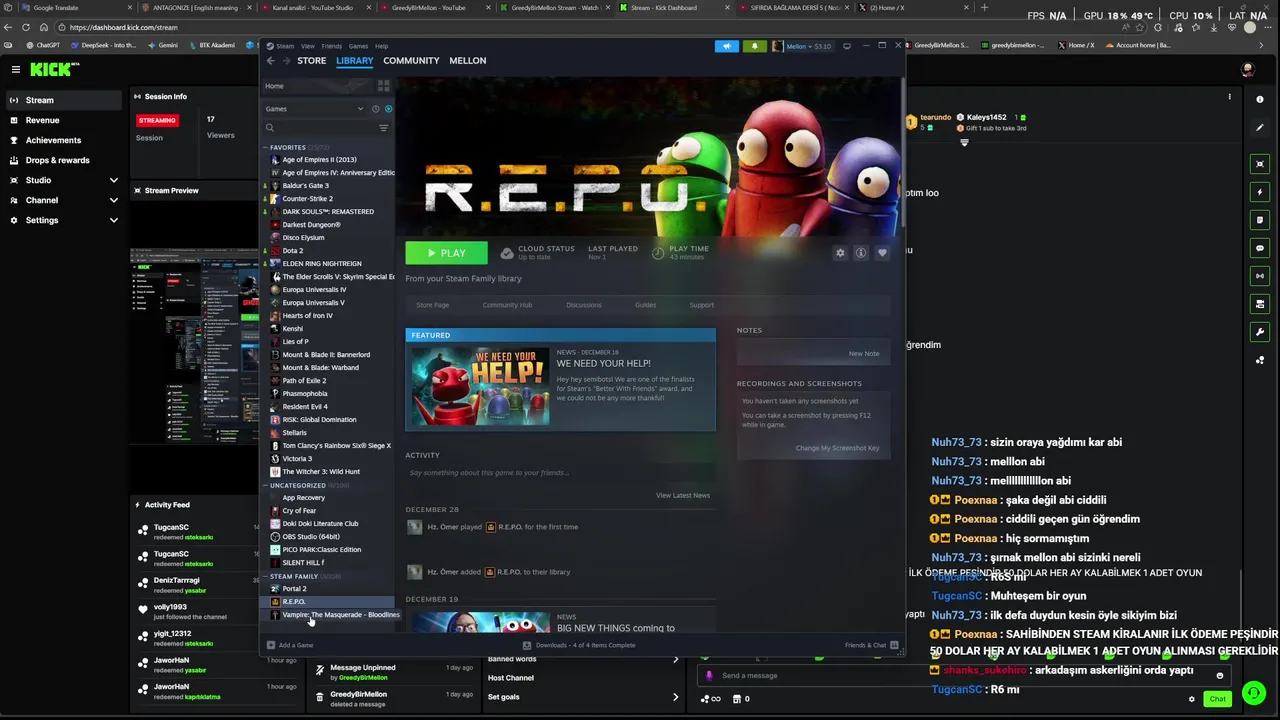Open Steam notifications bell button

[754, 46]
